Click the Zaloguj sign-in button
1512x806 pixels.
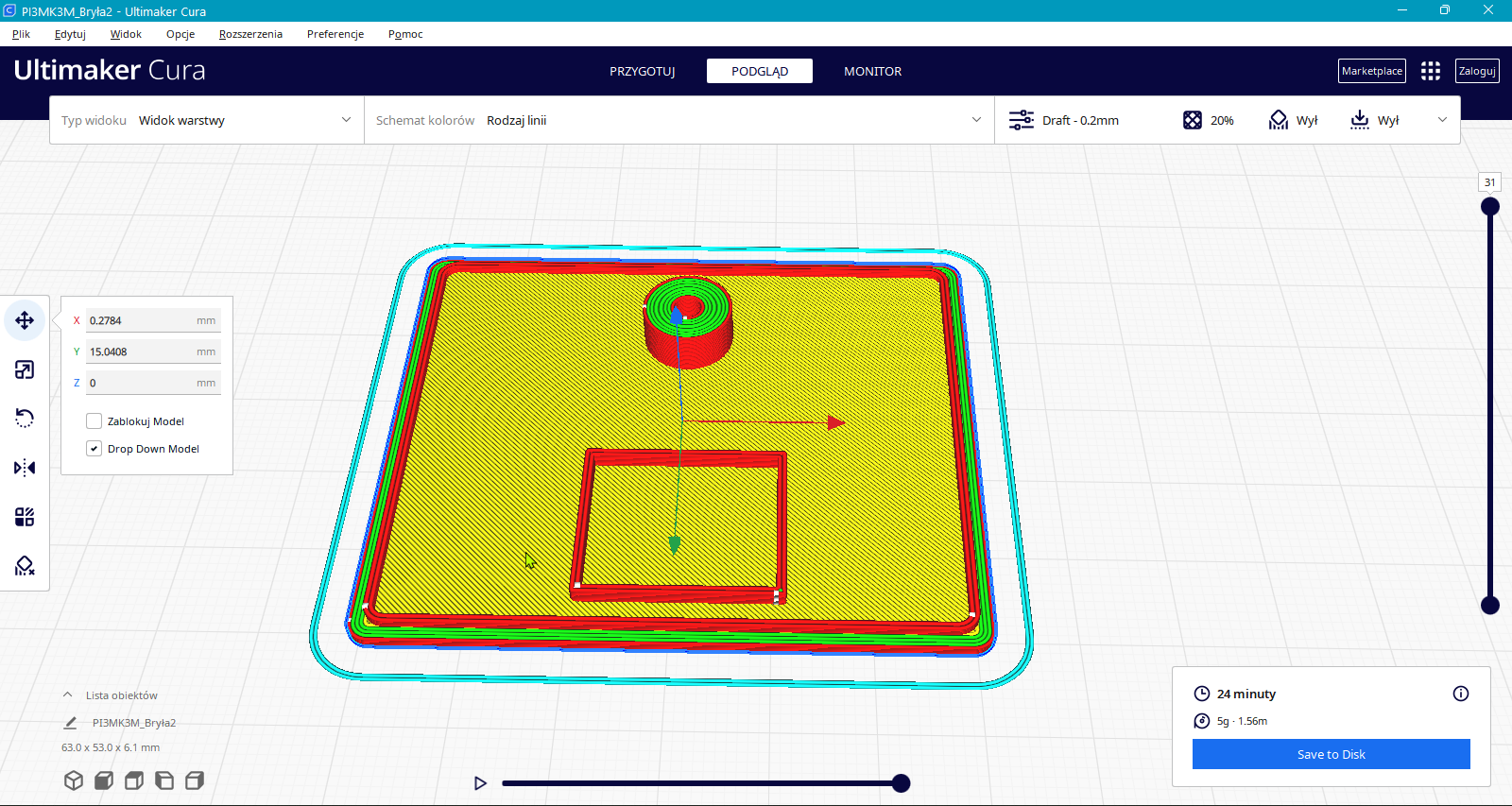[x=1477, y=71]
